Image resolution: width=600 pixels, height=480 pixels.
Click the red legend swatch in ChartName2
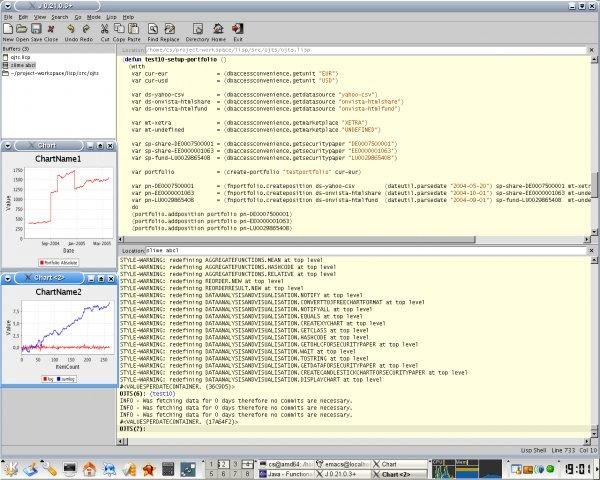[x=45, y=379]
